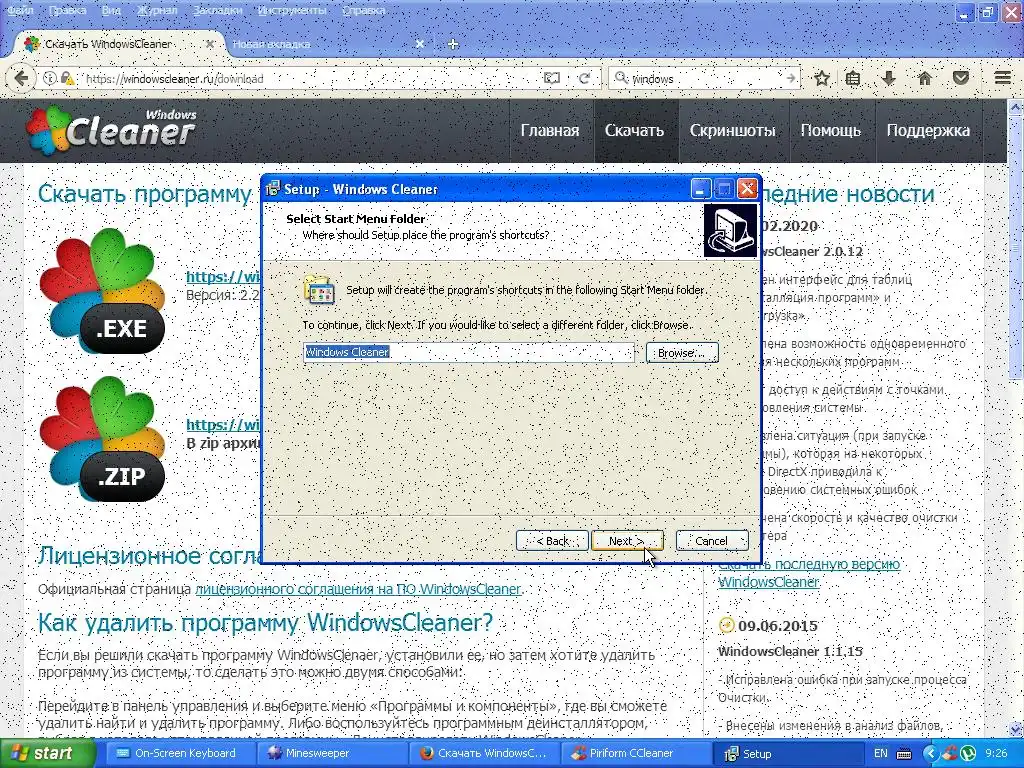Close the Новая вкладка tab
The height and width of the screenshot is (768, 1024).
(x=420, y=44)
